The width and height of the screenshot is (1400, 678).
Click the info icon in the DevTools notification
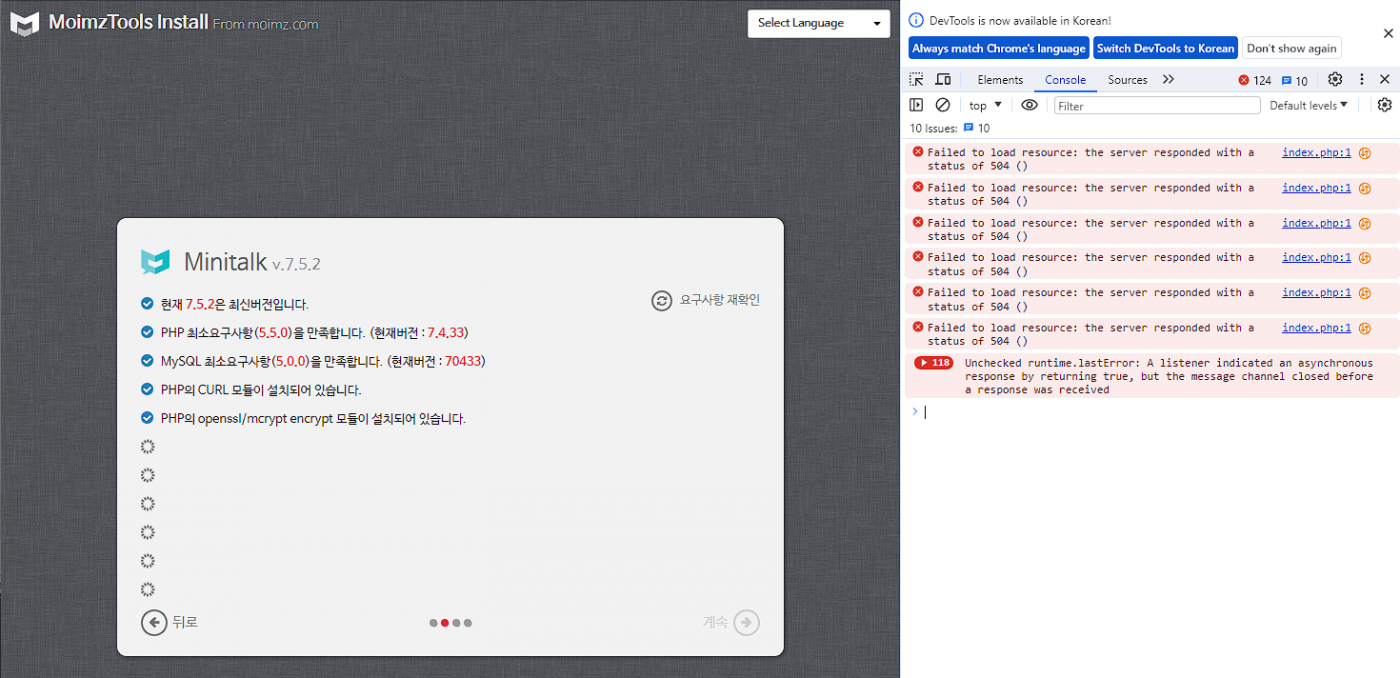pyautogui.click(x=916, y=20)
